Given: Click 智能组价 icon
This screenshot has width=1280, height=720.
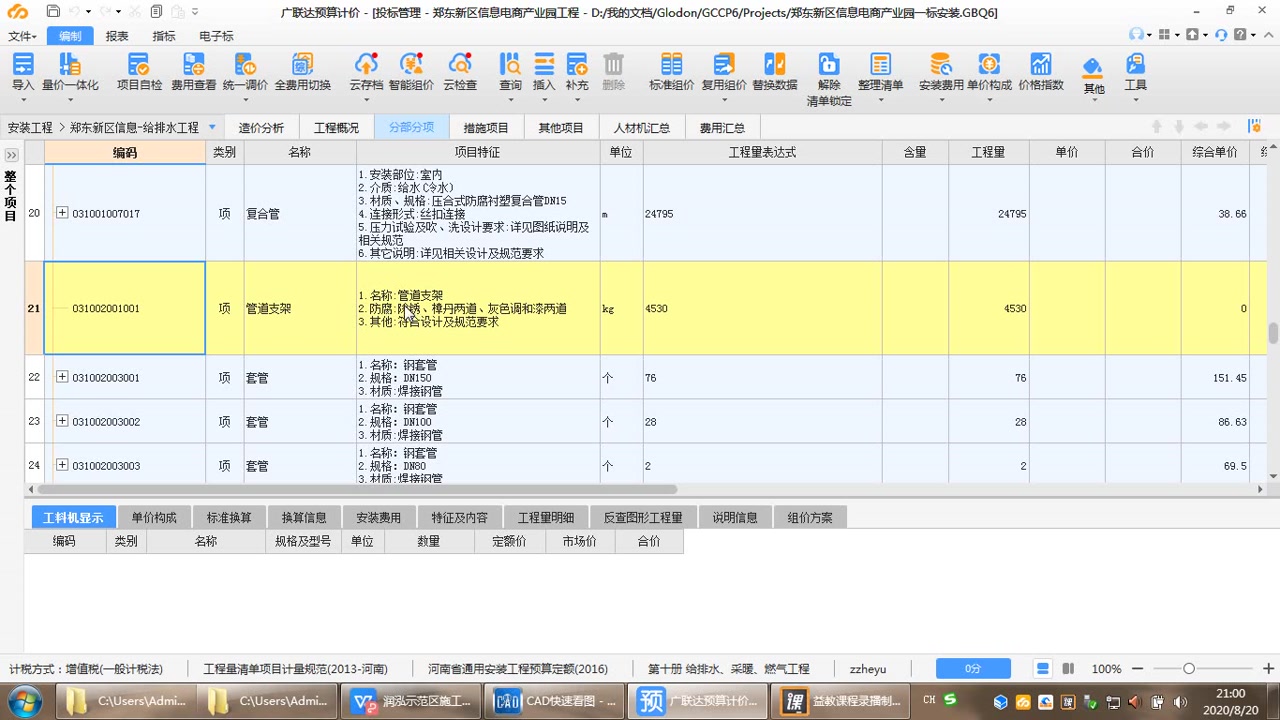Looking at the screenshot, I should 411,73.
